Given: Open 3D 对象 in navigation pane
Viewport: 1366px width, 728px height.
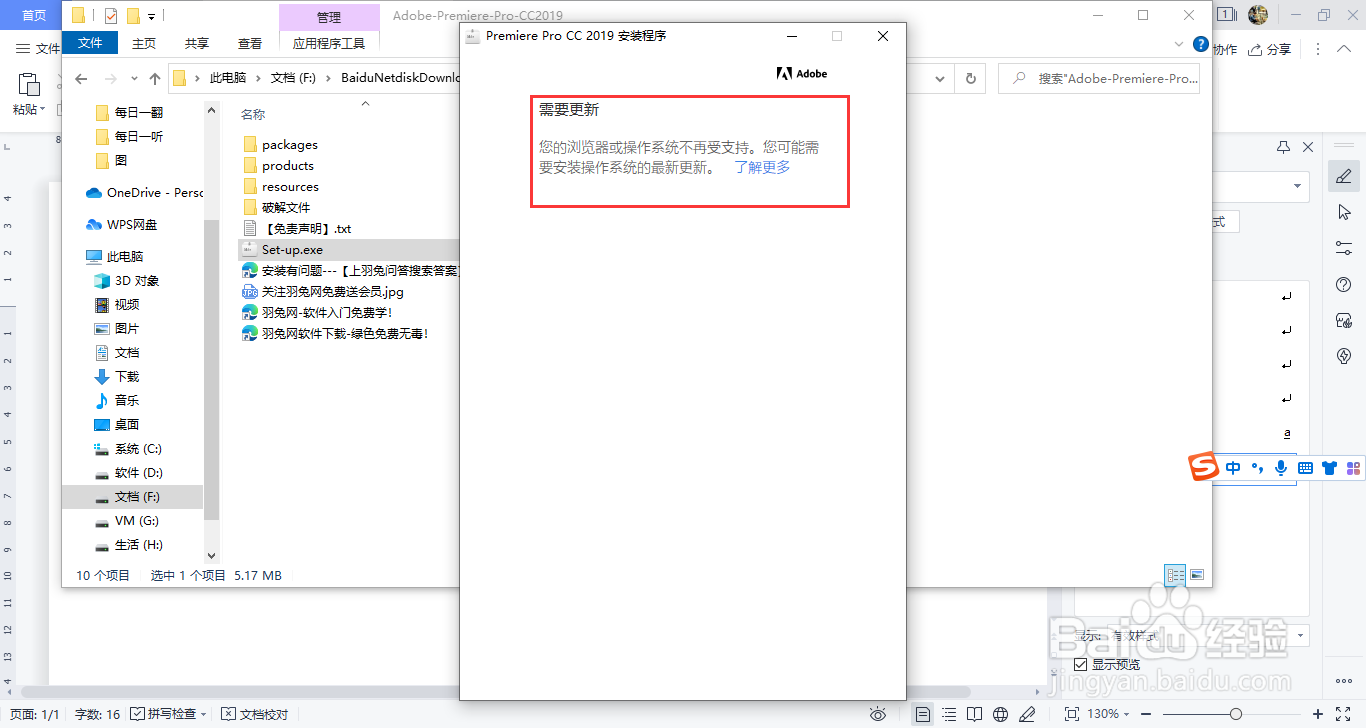Looking at the screenshot, I should pyautogui.click(x=126, y=281).
